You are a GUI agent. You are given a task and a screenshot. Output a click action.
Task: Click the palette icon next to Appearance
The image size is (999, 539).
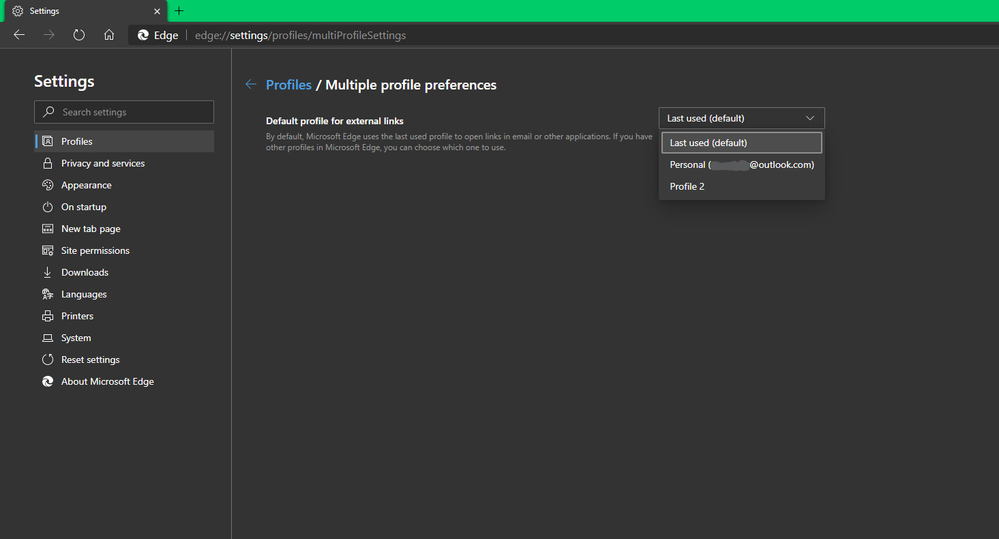pos(48,185)
